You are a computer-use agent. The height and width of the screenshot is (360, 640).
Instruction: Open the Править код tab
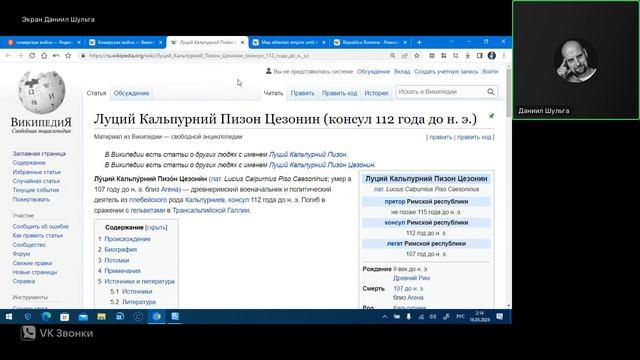(339, 93)
